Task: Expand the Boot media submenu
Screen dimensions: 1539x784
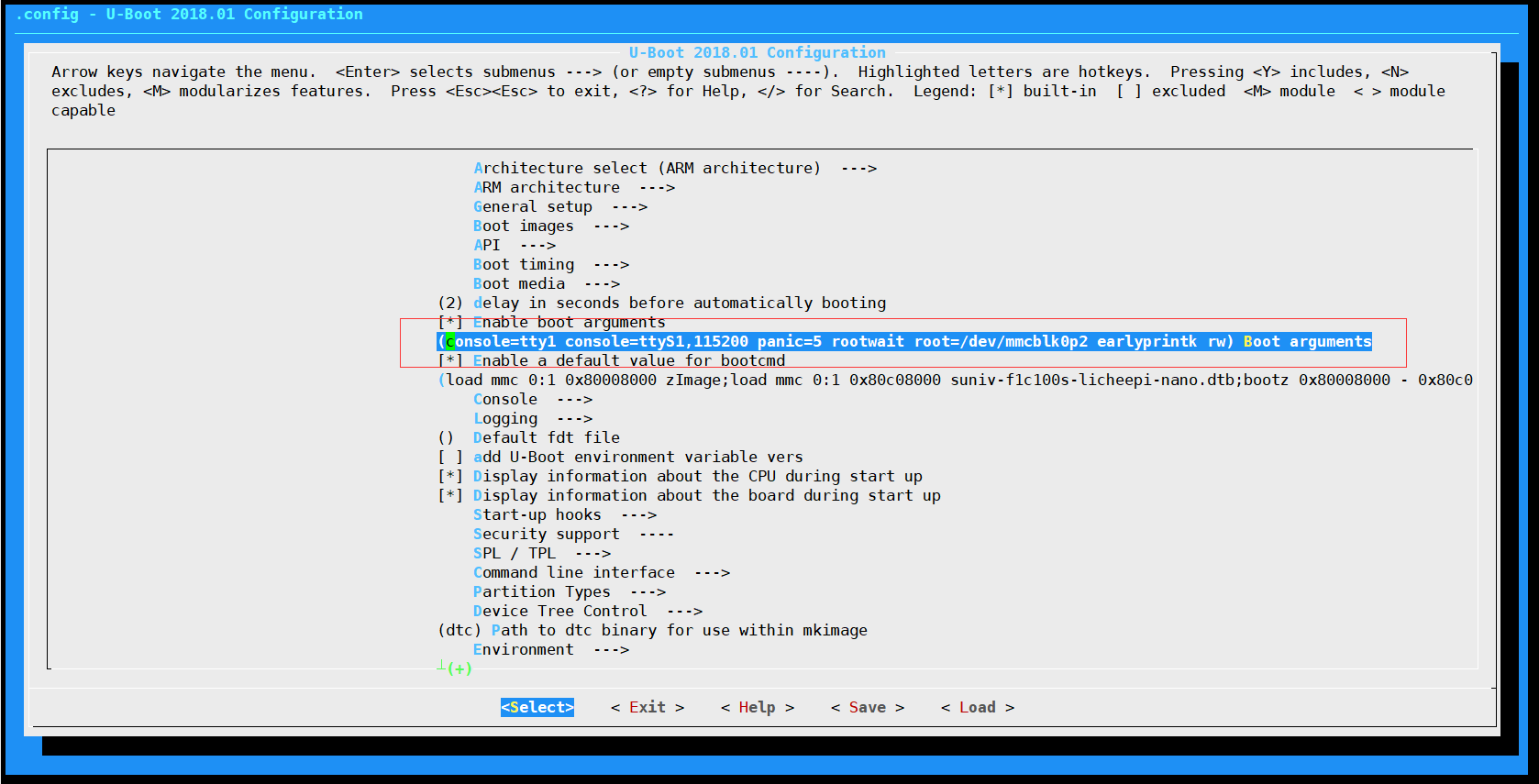Action: tap(547, 283)
